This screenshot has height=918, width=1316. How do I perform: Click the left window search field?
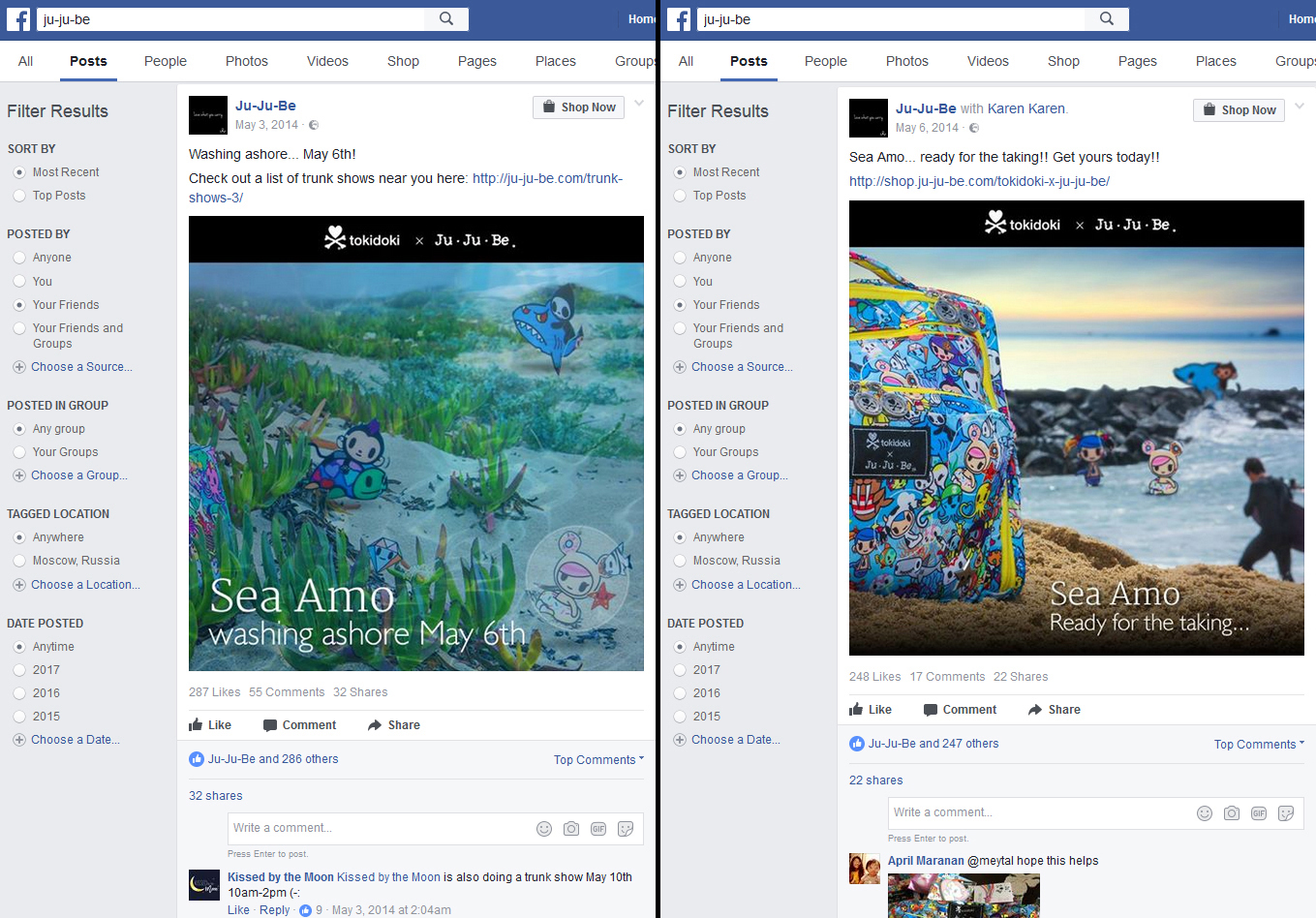(x=230, y=19)
